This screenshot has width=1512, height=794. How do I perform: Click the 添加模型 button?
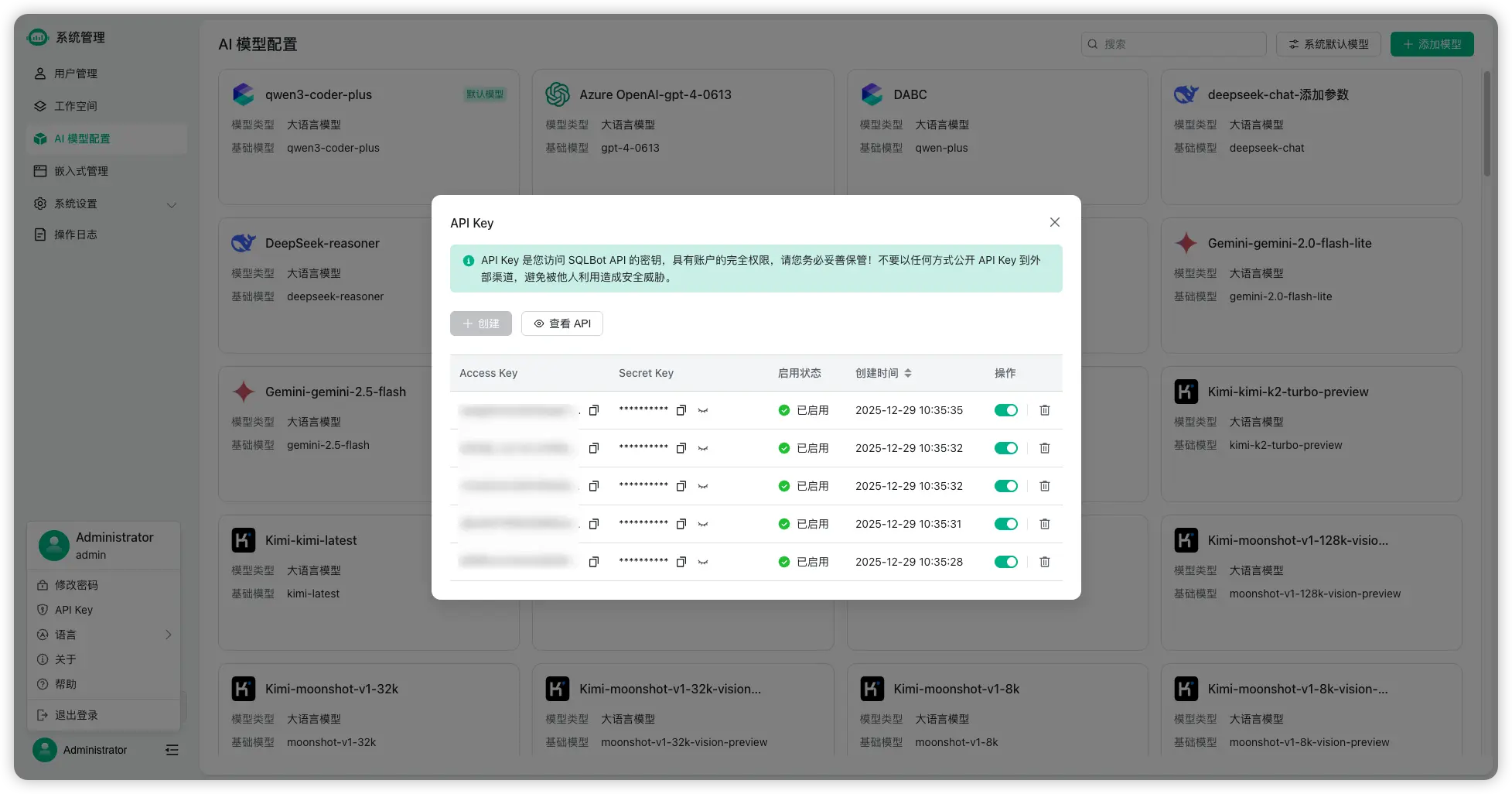(1432, 44)
